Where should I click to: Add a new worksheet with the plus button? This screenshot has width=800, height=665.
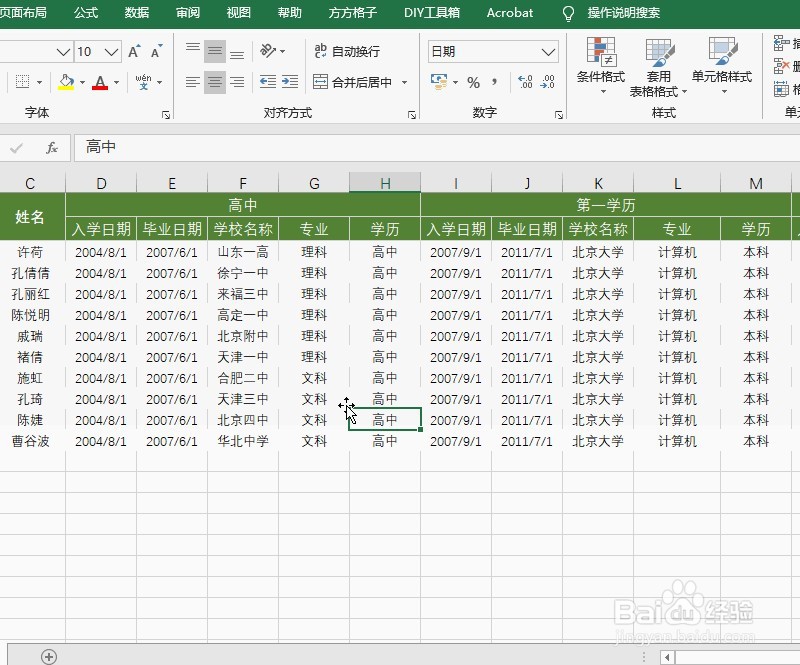click(48, 657)
